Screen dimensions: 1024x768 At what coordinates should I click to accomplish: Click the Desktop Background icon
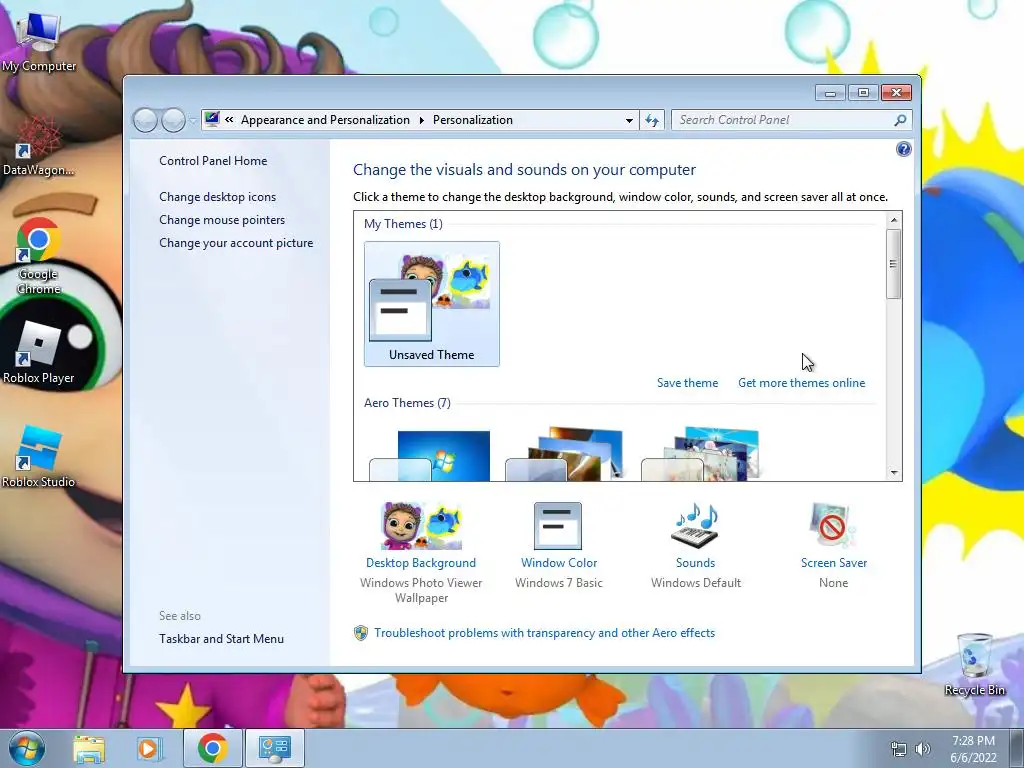point(421,526)
